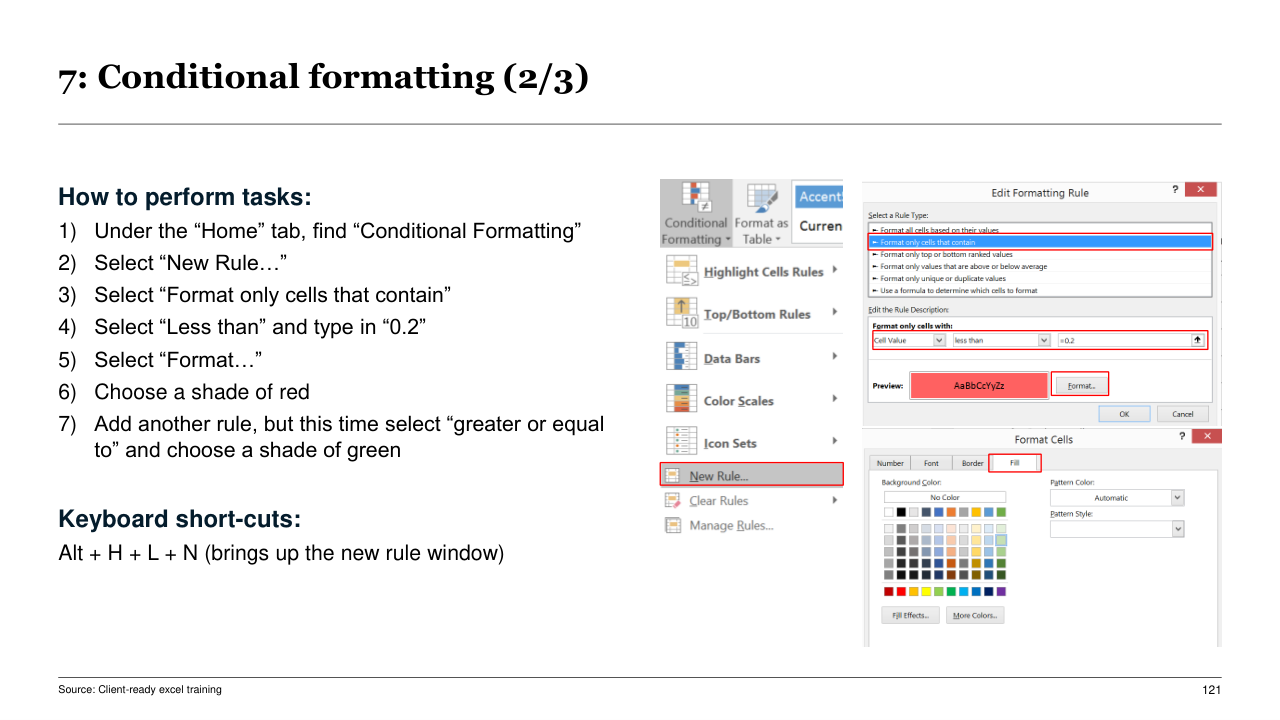The image size is (1280, 720).
Task: Open the 'less than' operator dropdown
Action: [1044, 340]
